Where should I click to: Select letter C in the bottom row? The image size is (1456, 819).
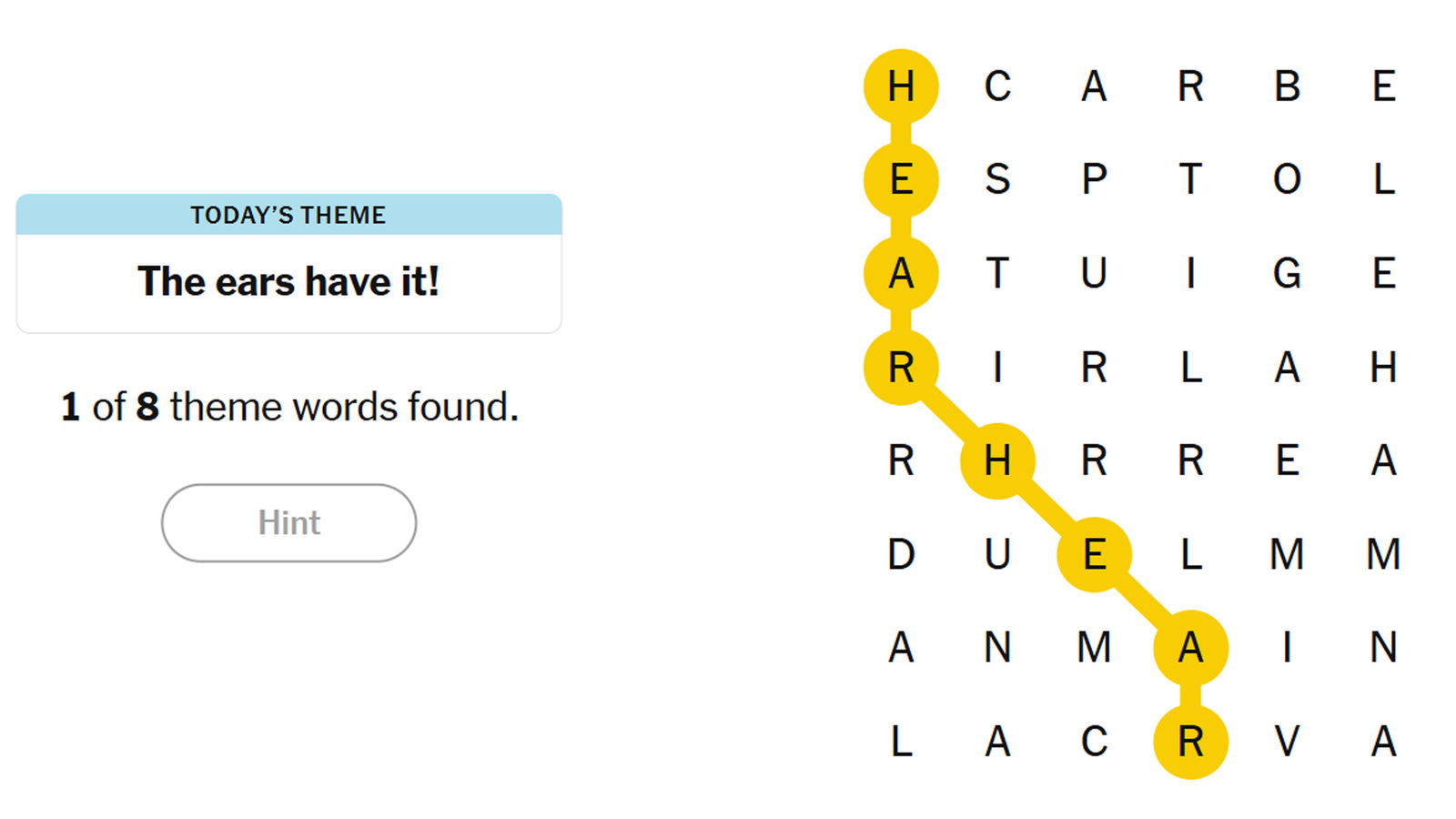(1094, 741)
